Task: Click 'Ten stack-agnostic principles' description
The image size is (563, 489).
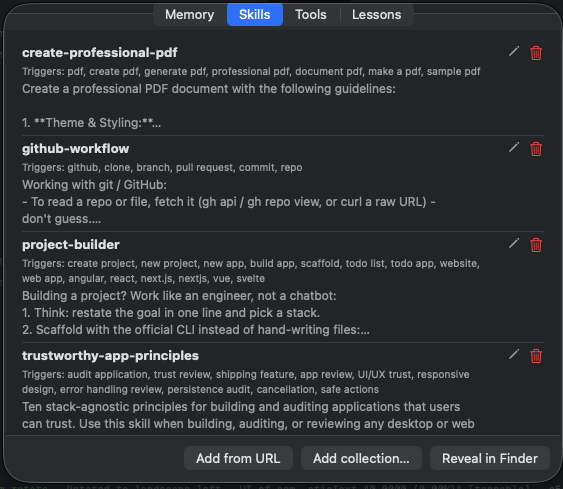Action: coord(248,415)
